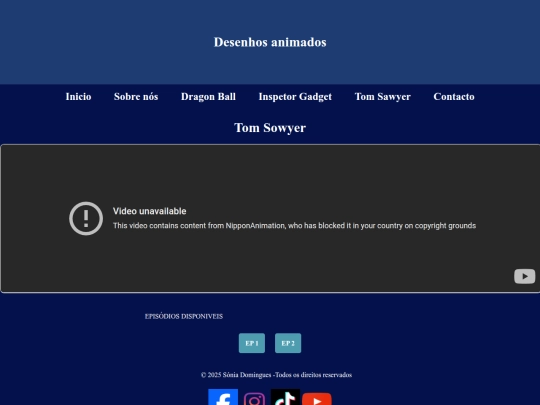Click the EPISÓDIOS DISPONIVEIS label
The height and width of the screenshot is (405, 540).
coord(184,316)
